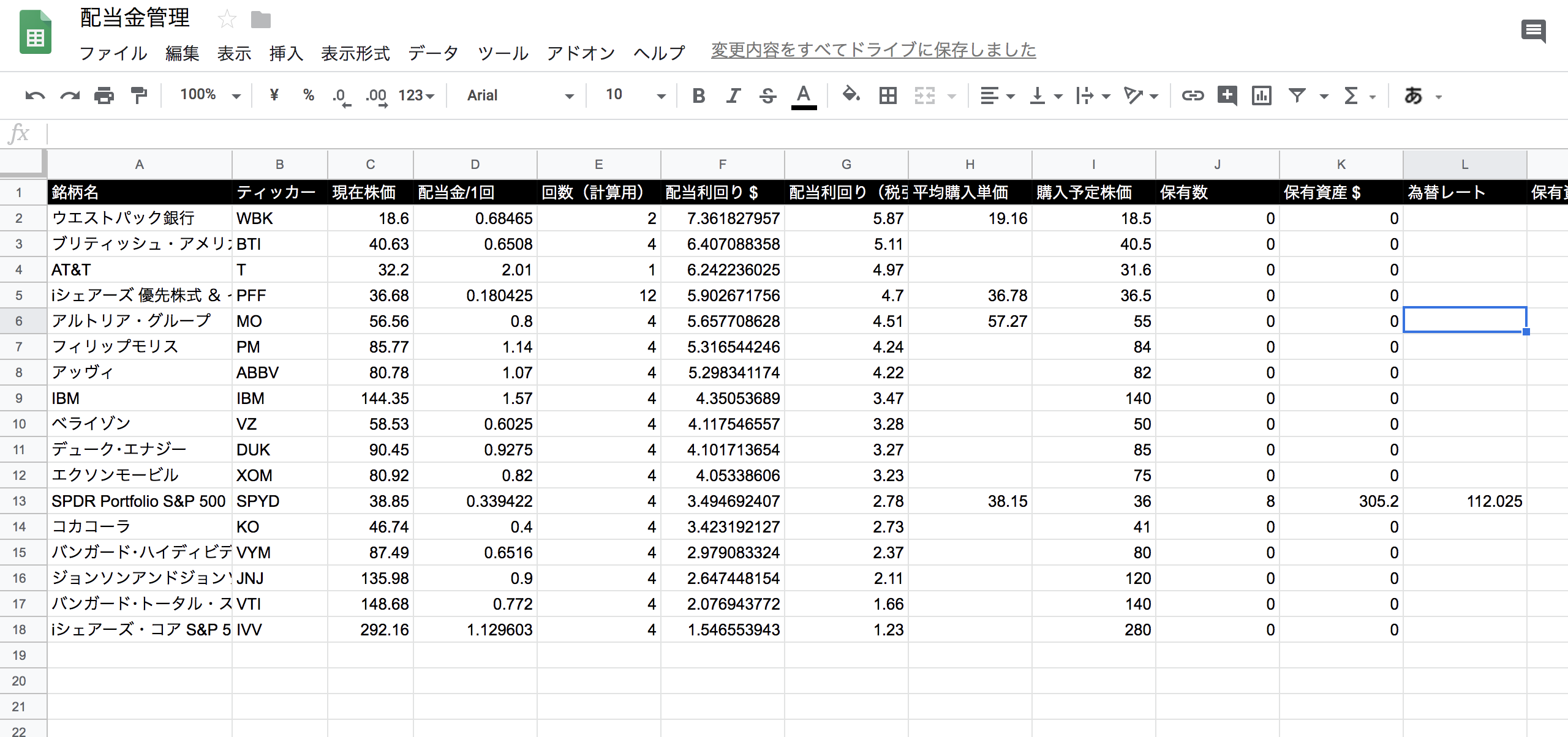Screen dimensions: 1568x737
Task: Insert a chart
Action: point(1261,95)
